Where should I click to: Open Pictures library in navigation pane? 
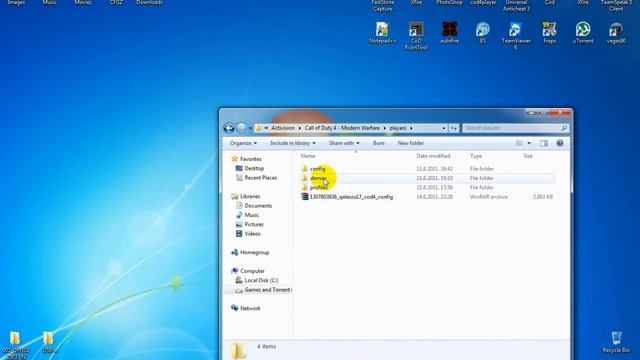tap(254, 224)
